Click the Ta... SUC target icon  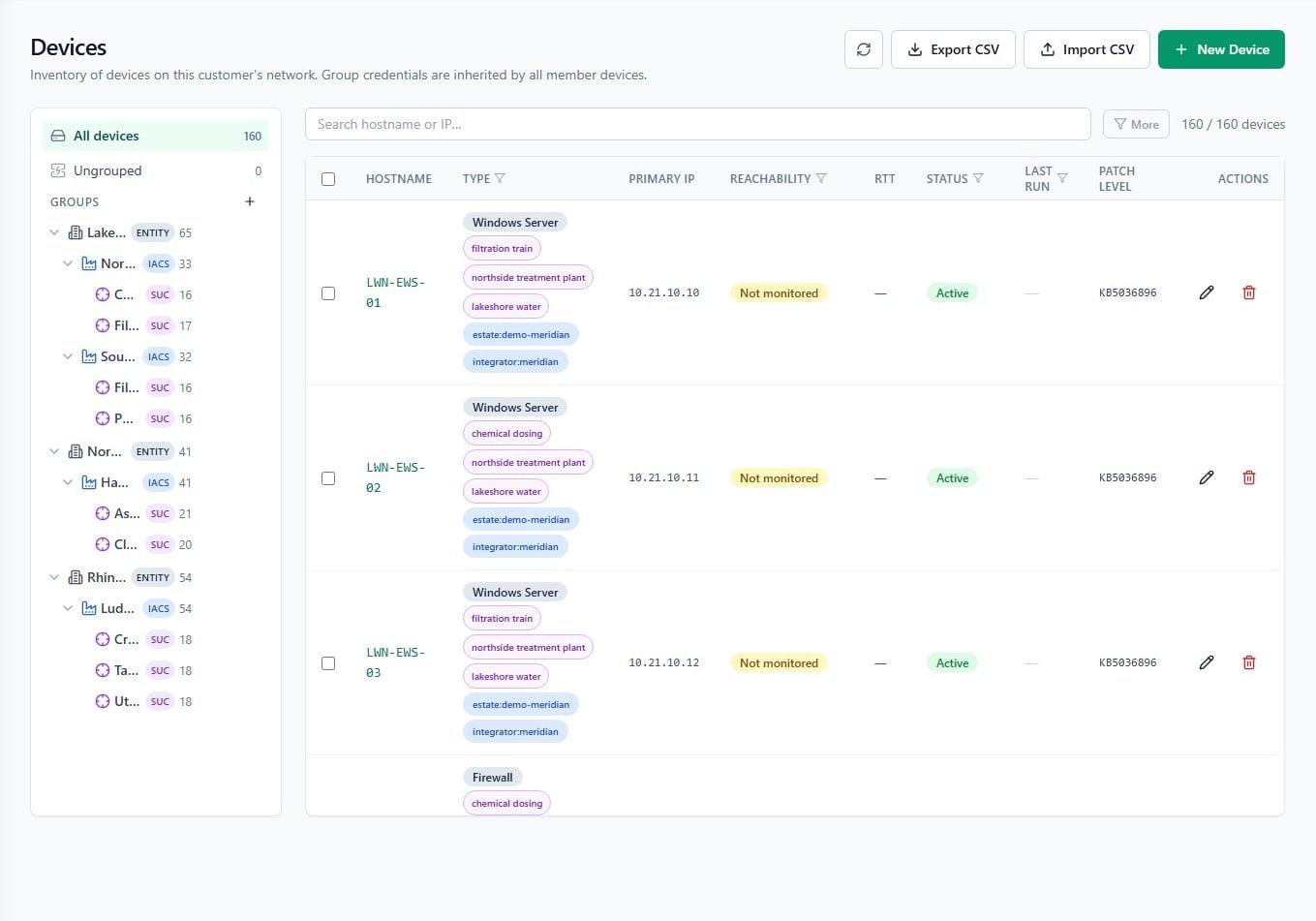[103, 670]
